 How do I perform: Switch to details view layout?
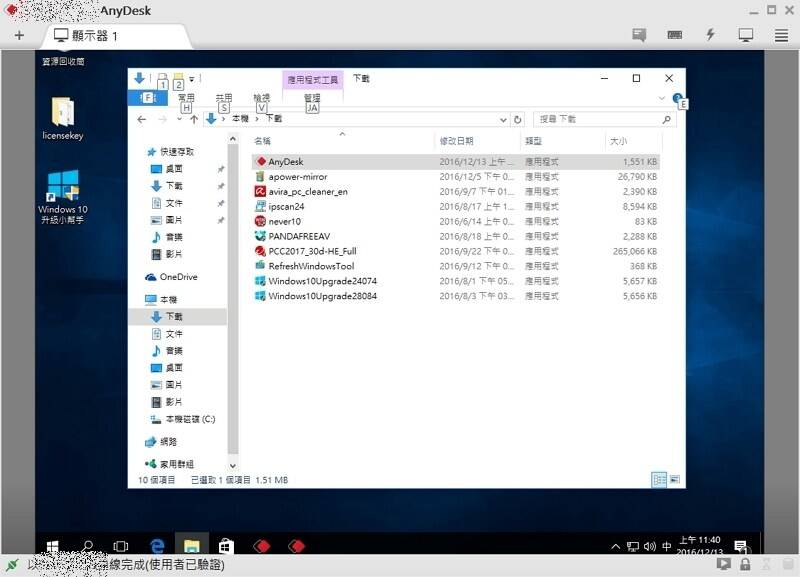[659, 480]
